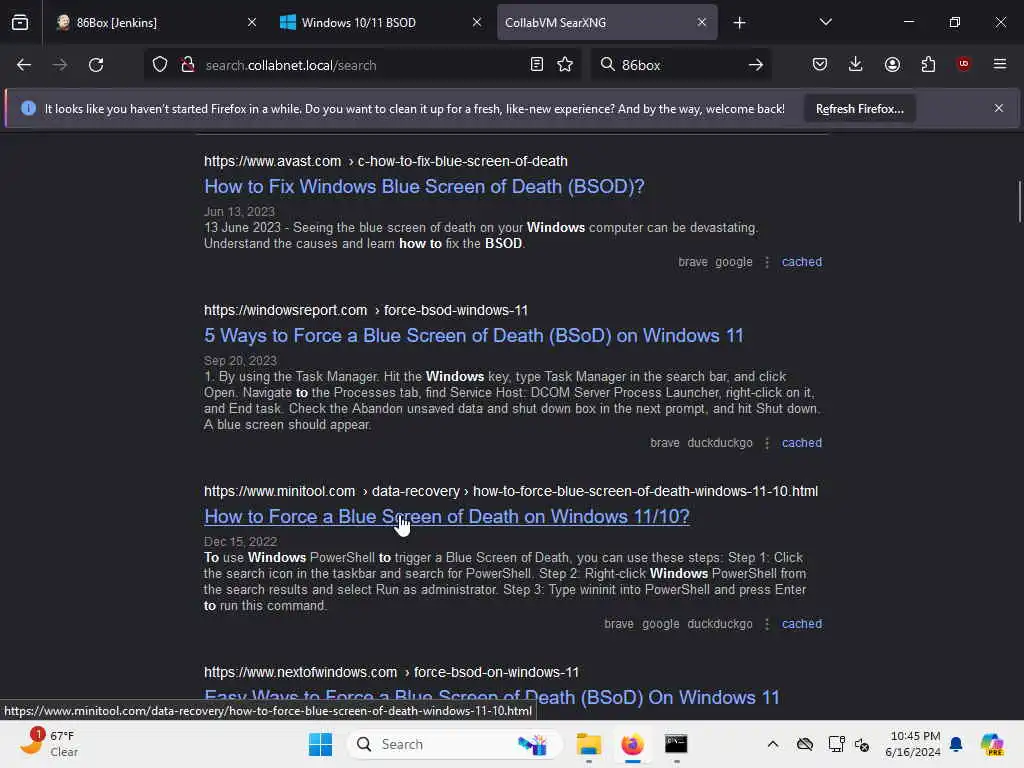The width and height of the screenshot is (1024, 768).
Task: Close the Windows 10/11 BSOD tab
Action: (x=477, y=22)
